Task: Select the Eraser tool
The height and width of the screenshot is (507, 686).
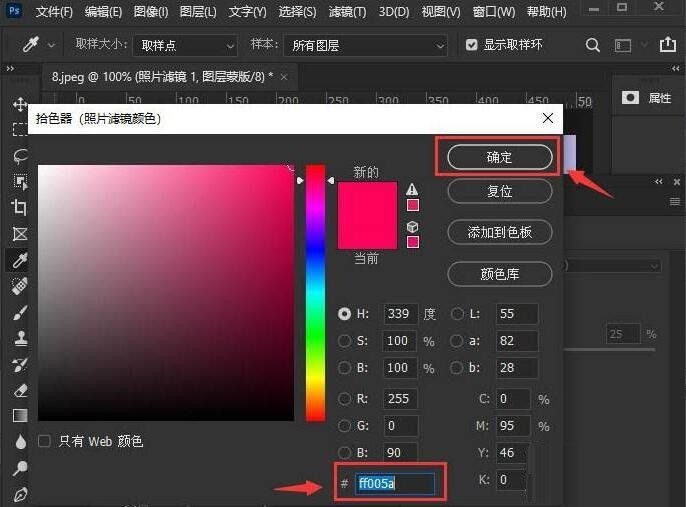Action: click(20, 390)
